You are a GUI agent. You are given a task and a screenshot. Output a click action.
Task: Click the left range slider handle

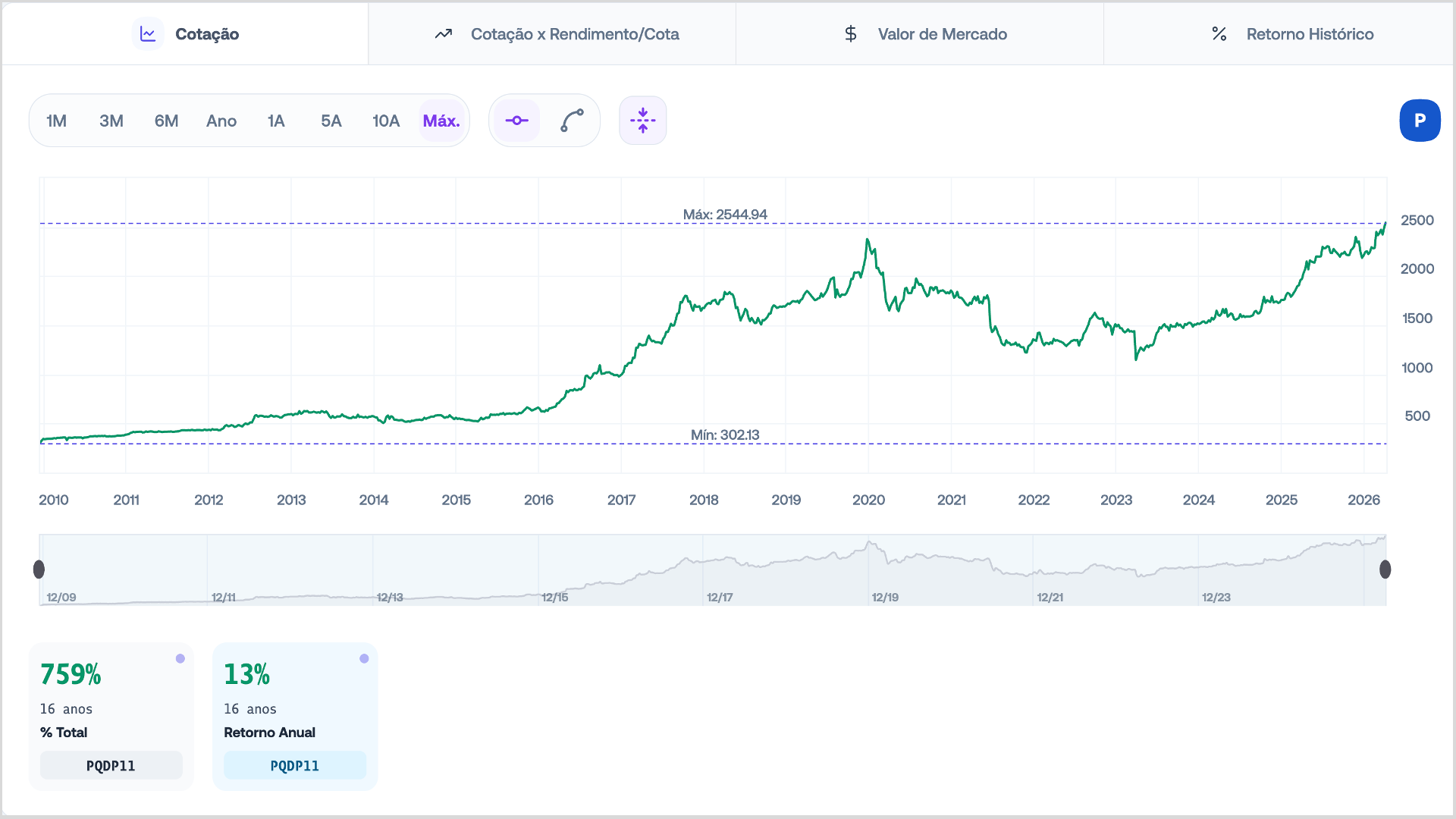tap(39, 570)
